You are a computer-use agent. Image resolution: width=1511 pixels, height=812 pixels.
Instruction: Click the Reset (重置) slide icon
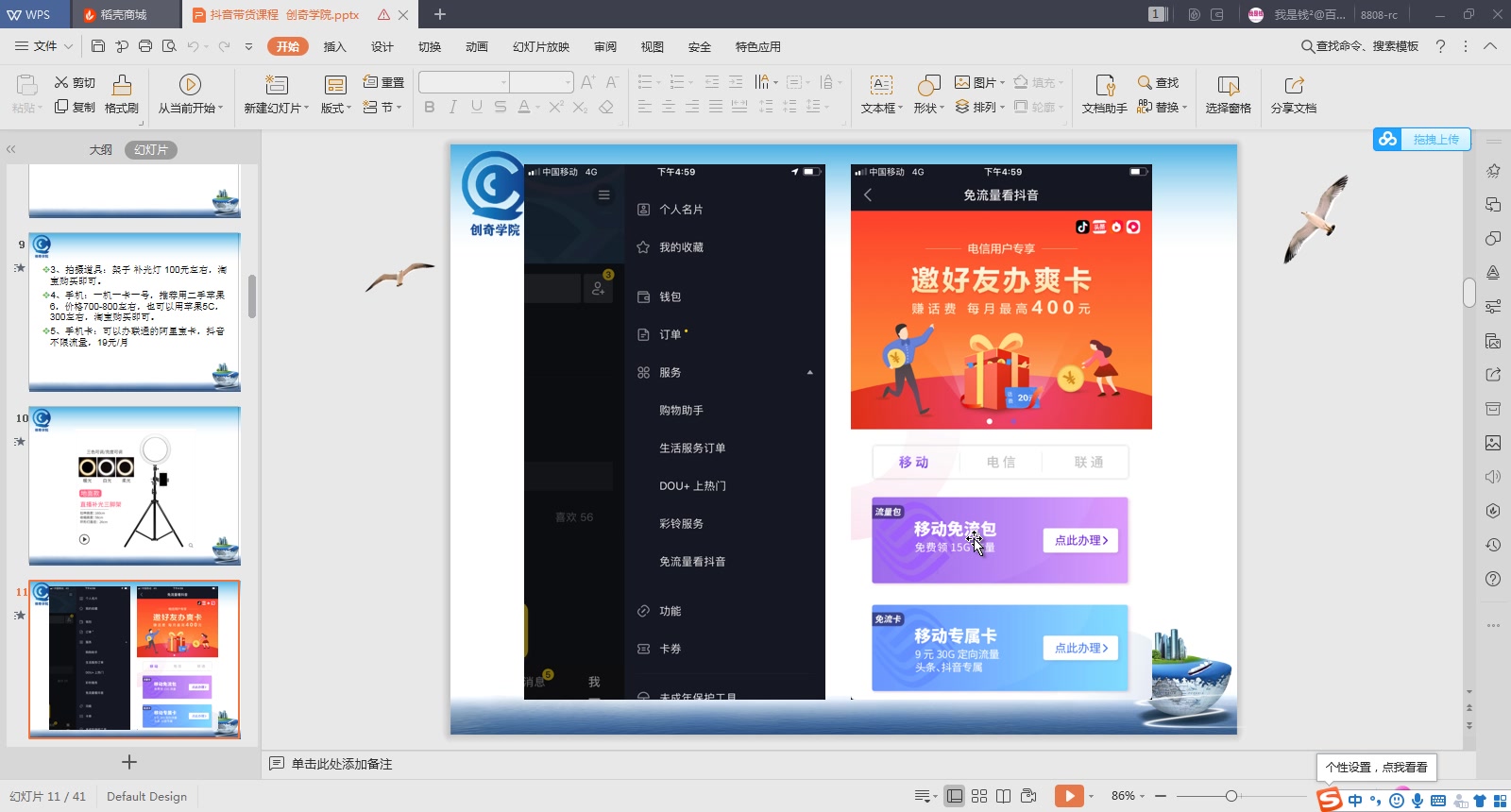383,83
